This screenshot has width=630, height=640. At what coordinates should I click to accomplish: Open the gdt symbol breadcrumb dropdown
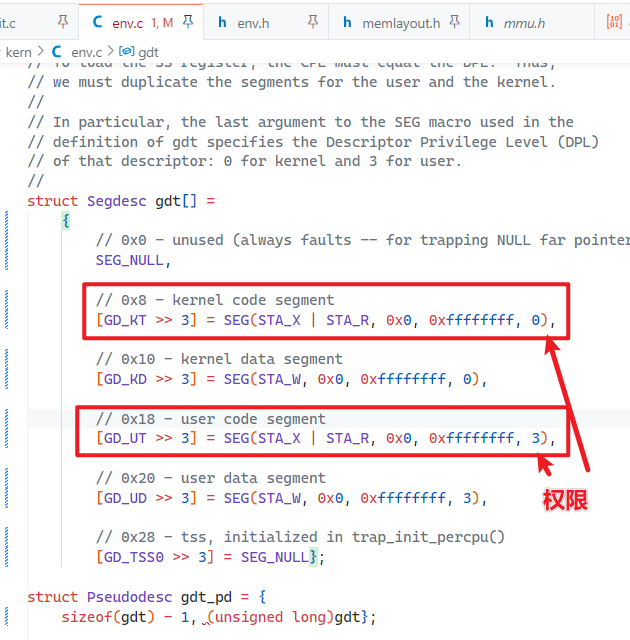pyautogui.click(x=148, y=50)
